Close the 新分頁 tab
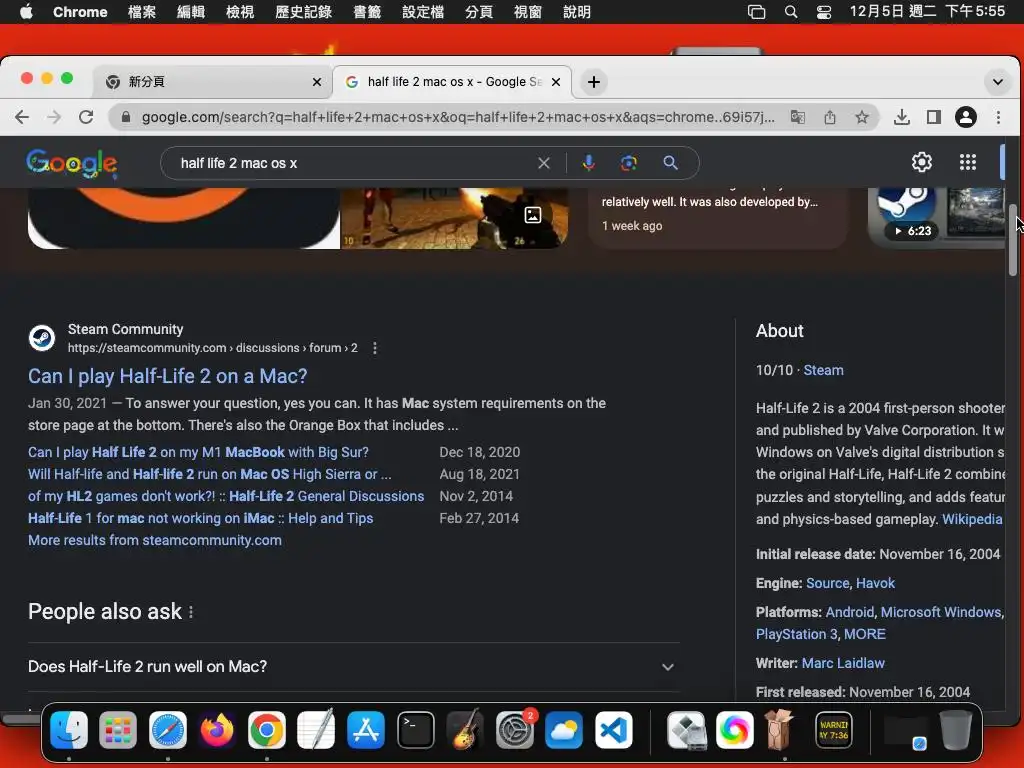Image resolution: width=1024 pixels, height=768 pixels. 317,82
